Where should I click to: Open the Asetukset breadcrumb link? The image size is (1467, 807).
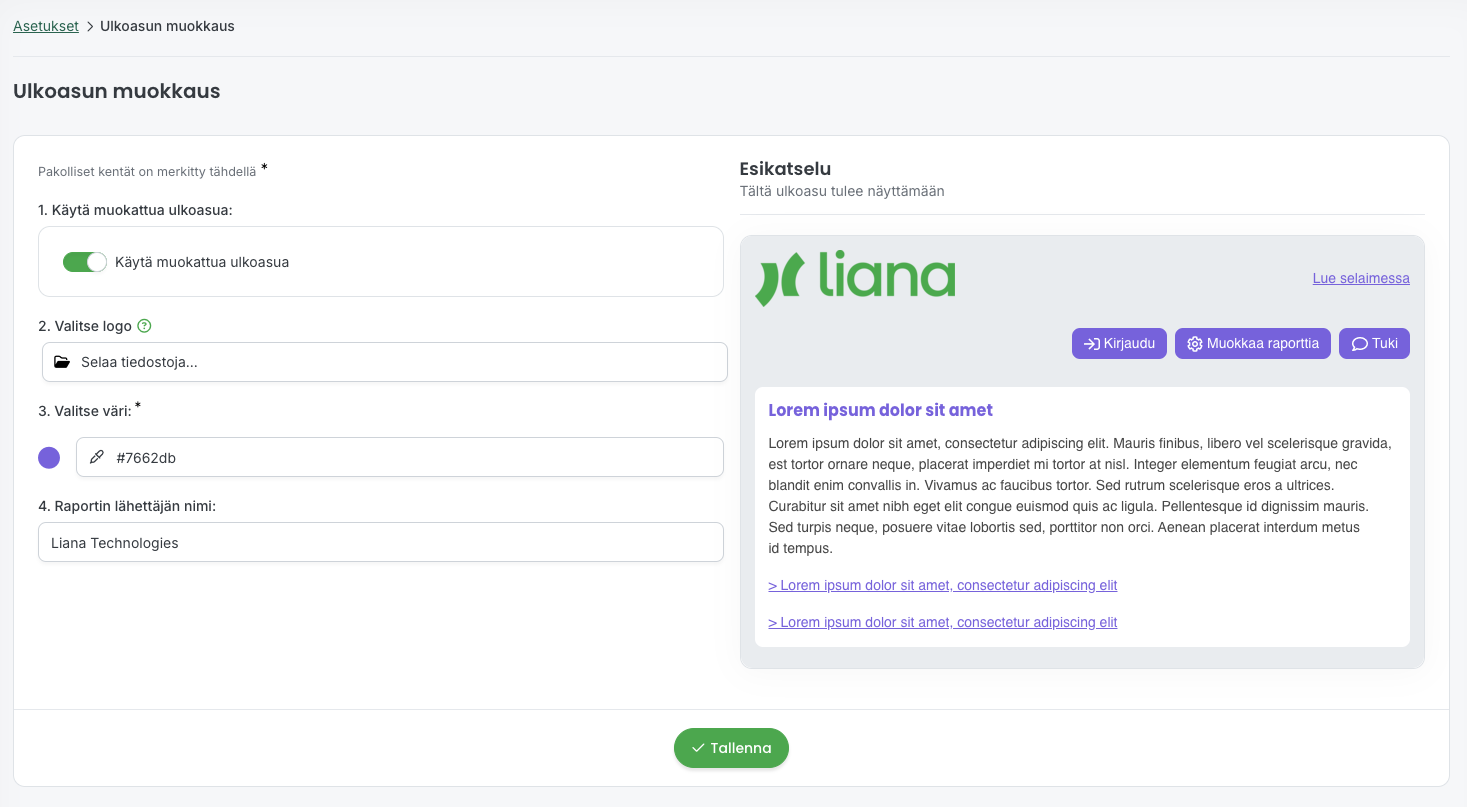46,26
